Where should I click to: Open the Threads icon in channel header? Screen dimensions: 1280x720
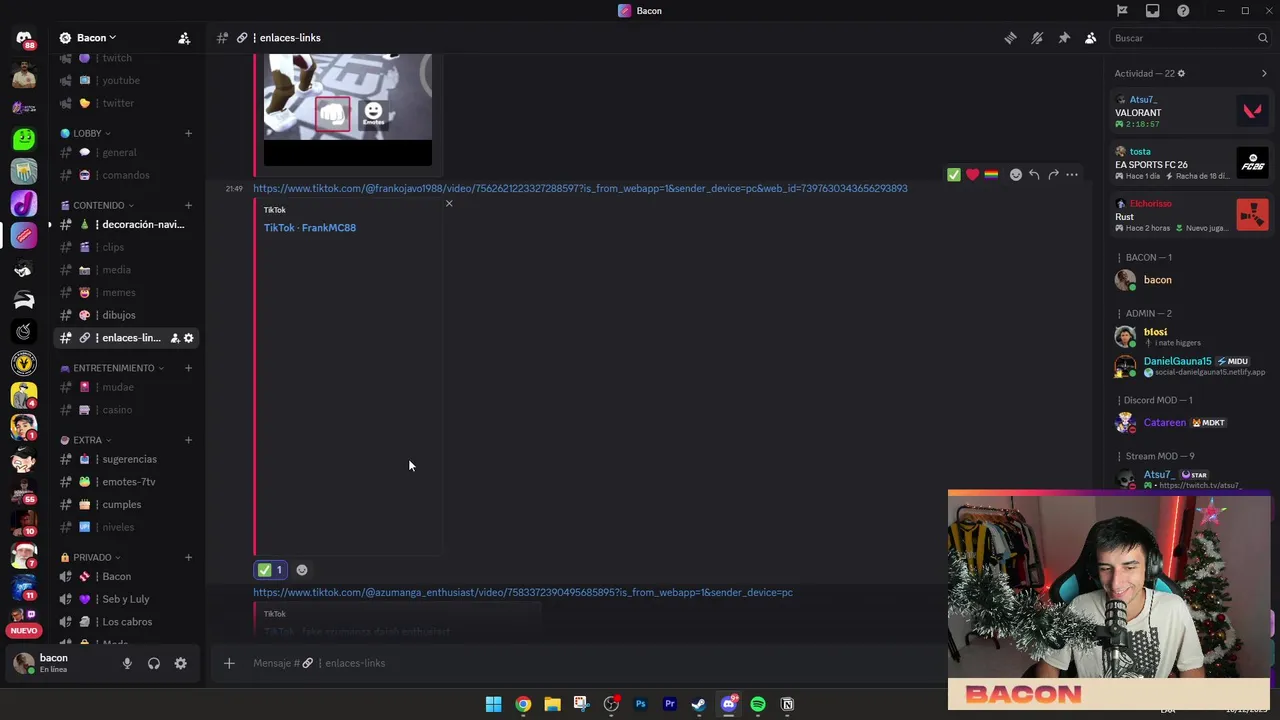pos(1010,38)
